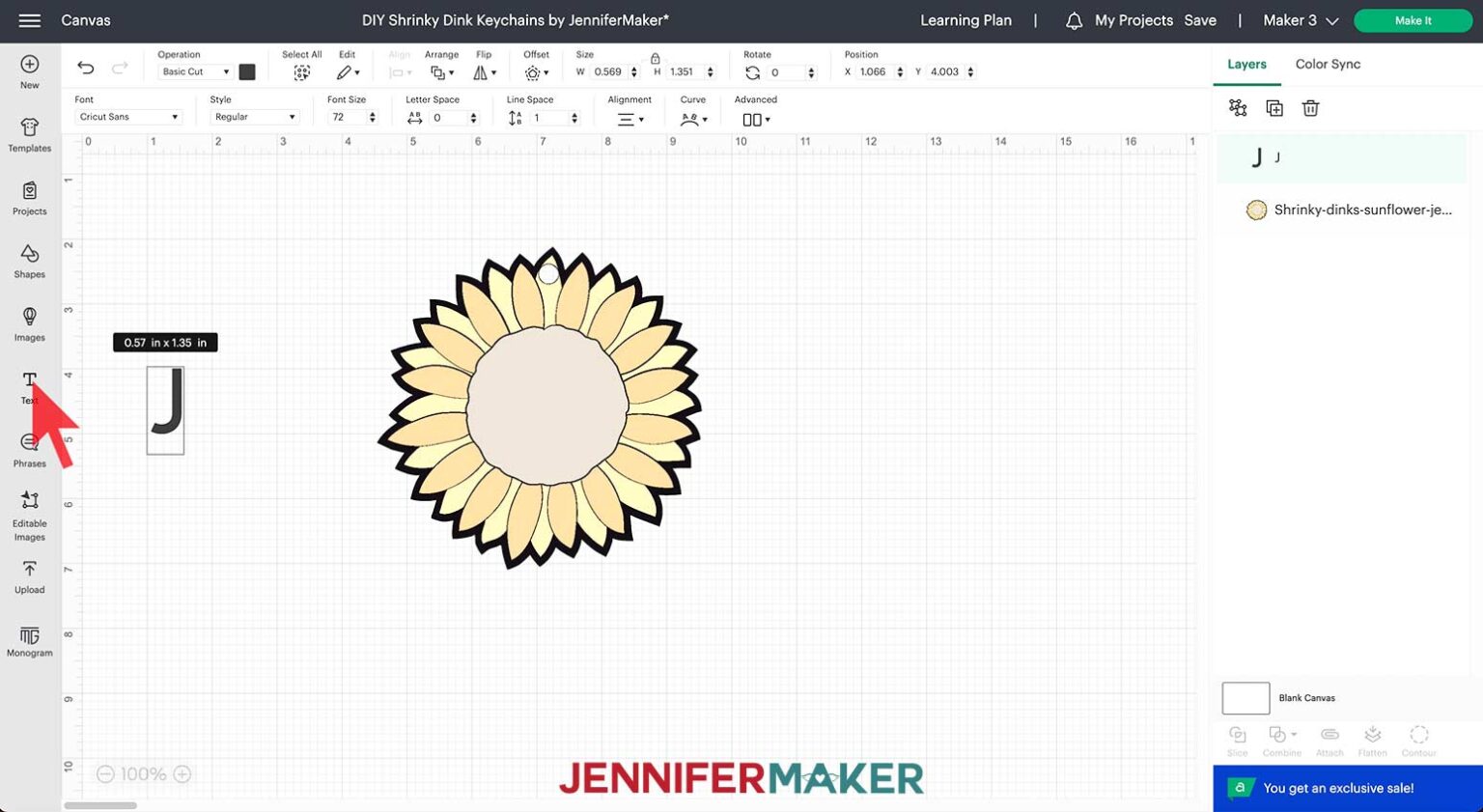
Task: Click the Flatten tool
Action: (1372, 741)
